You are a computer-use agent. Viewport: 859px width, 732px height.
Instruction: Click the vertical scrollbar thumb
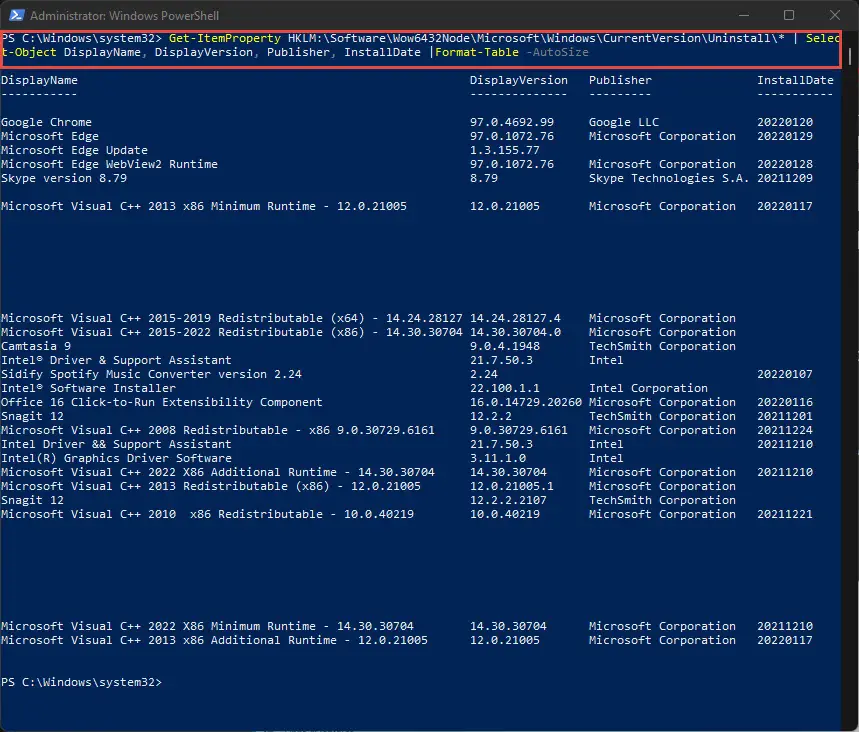[850, 56]
